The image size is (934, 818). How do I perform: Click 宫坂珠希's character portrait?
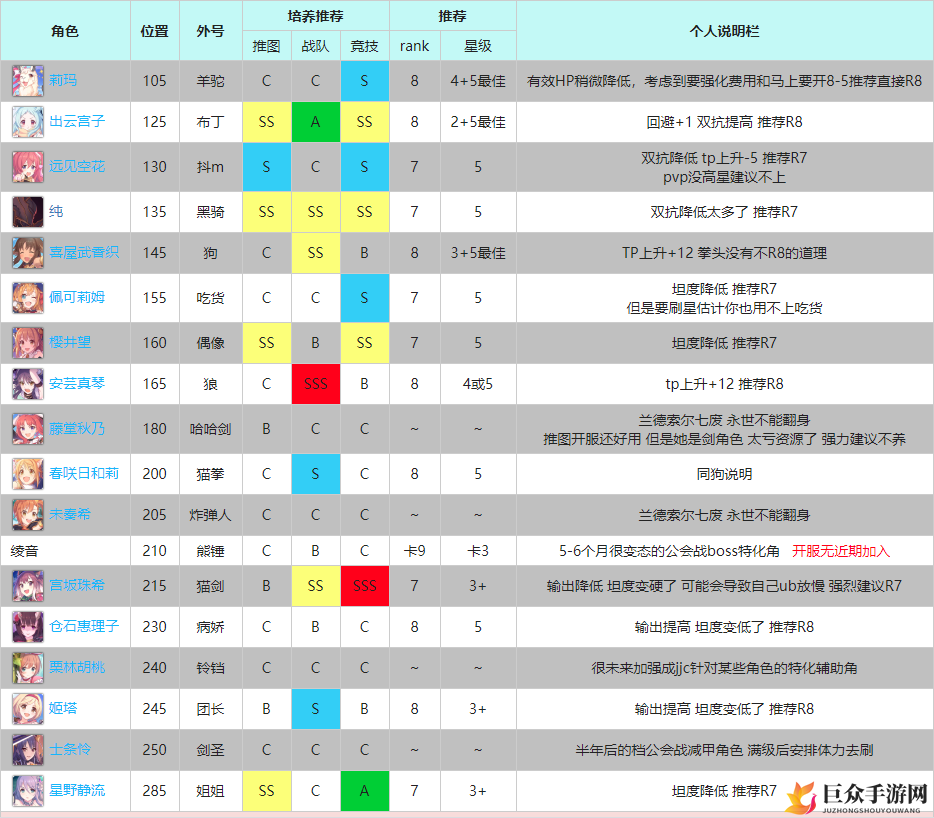point(28,586)
